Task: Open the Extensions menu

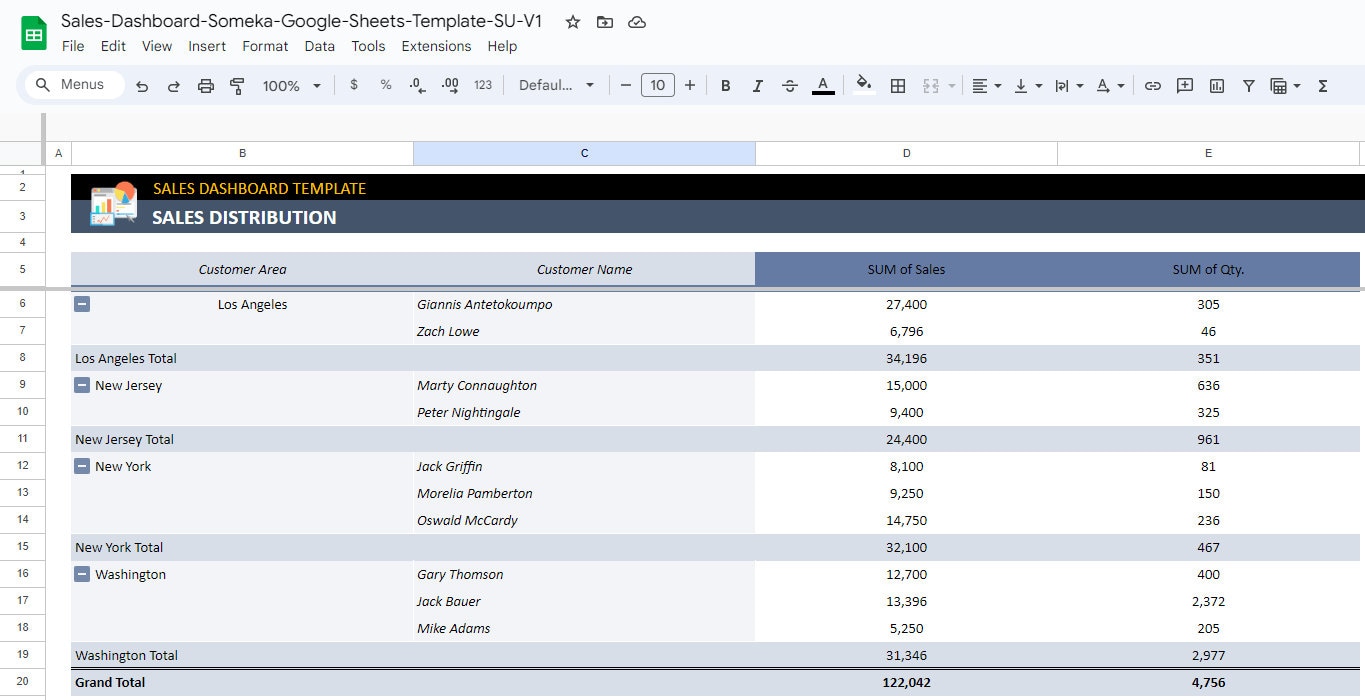Action: click(436, 46)
